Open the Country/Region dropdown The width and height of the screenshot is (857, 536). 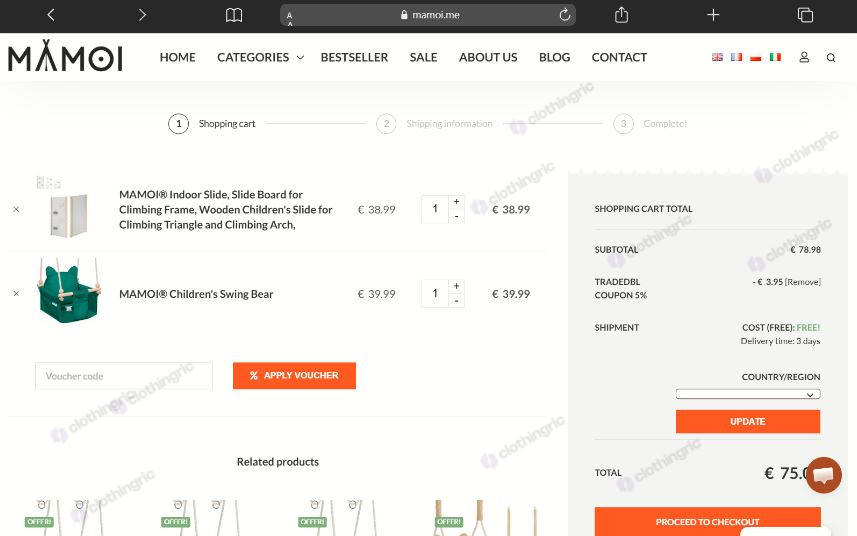748,394
